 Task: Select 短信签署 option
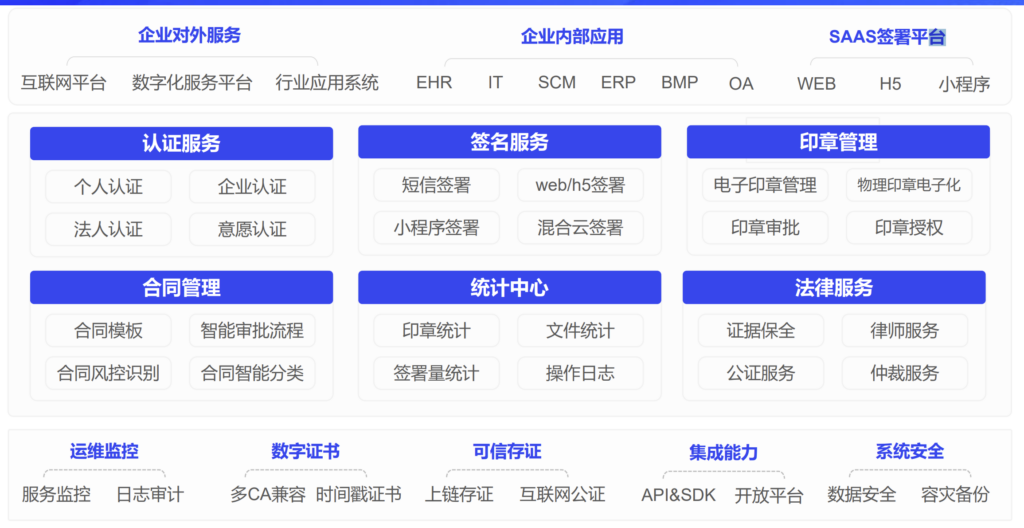pos(436,185)
